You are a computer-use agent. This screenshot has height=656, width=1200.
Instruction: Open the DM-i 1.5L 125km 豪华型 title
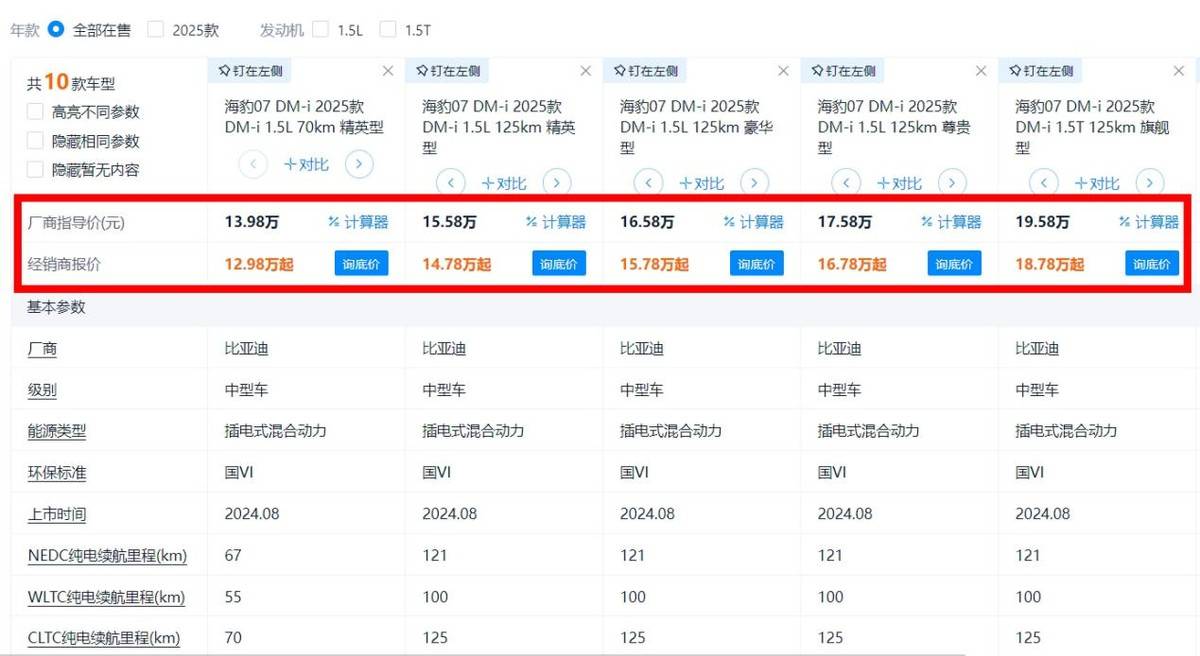(698, 127)
